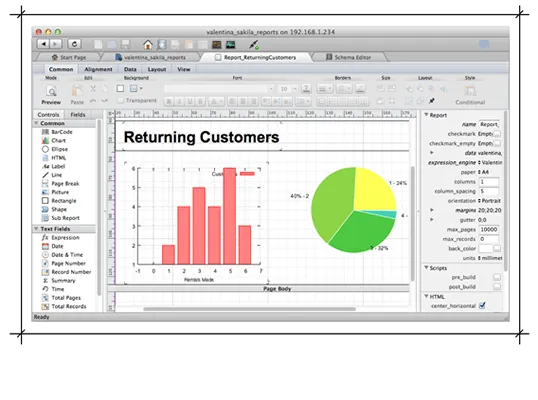Pick the Chart control from Common list
The width and height of the screenshot is (538, 400).
point(54,141)
